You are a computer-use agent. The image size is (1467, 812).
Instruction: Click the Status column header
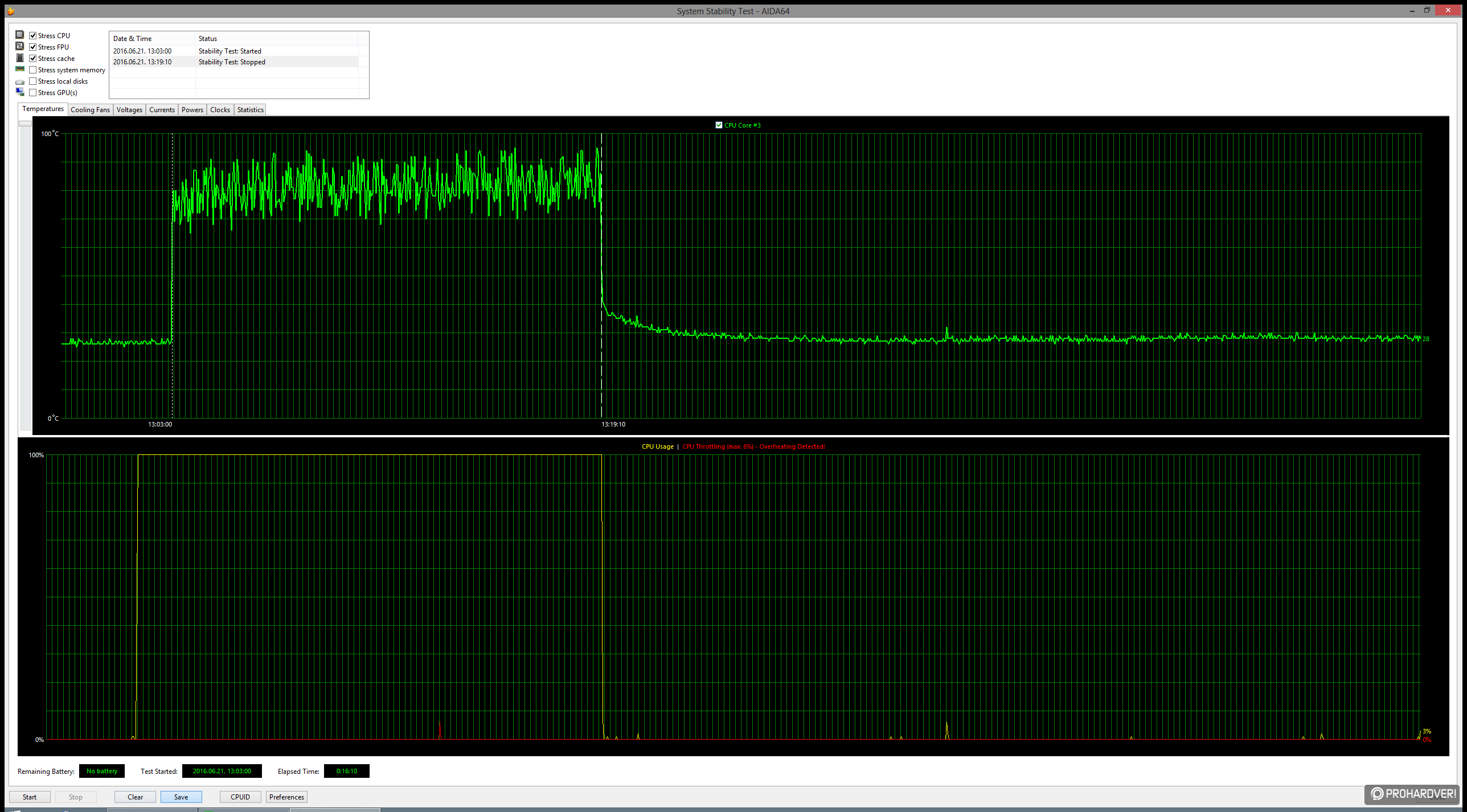[277, 38]
